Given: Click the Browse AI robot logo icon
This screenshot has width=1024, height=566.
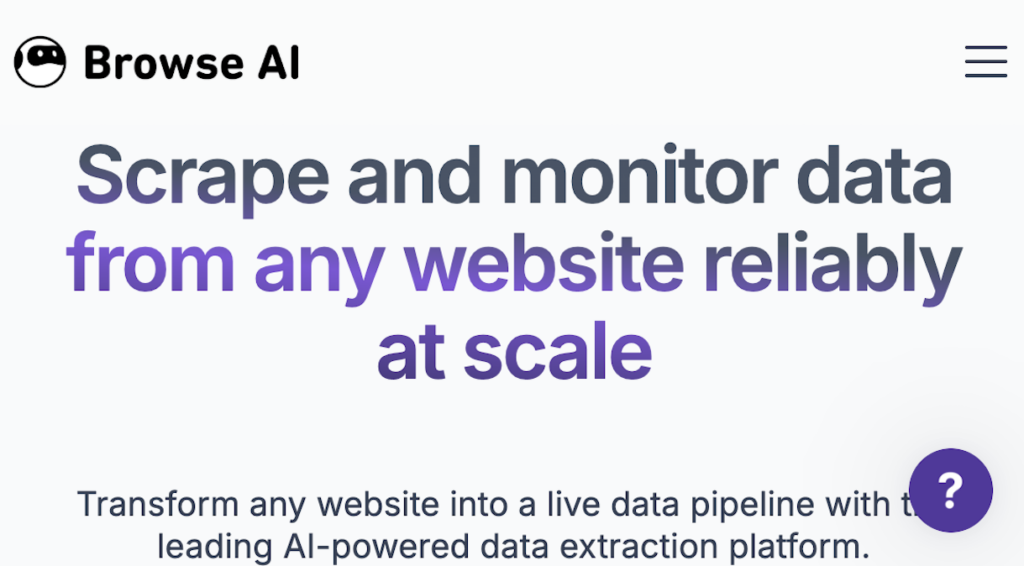Looking at the screenshot, I should click(x=40, y=62).
